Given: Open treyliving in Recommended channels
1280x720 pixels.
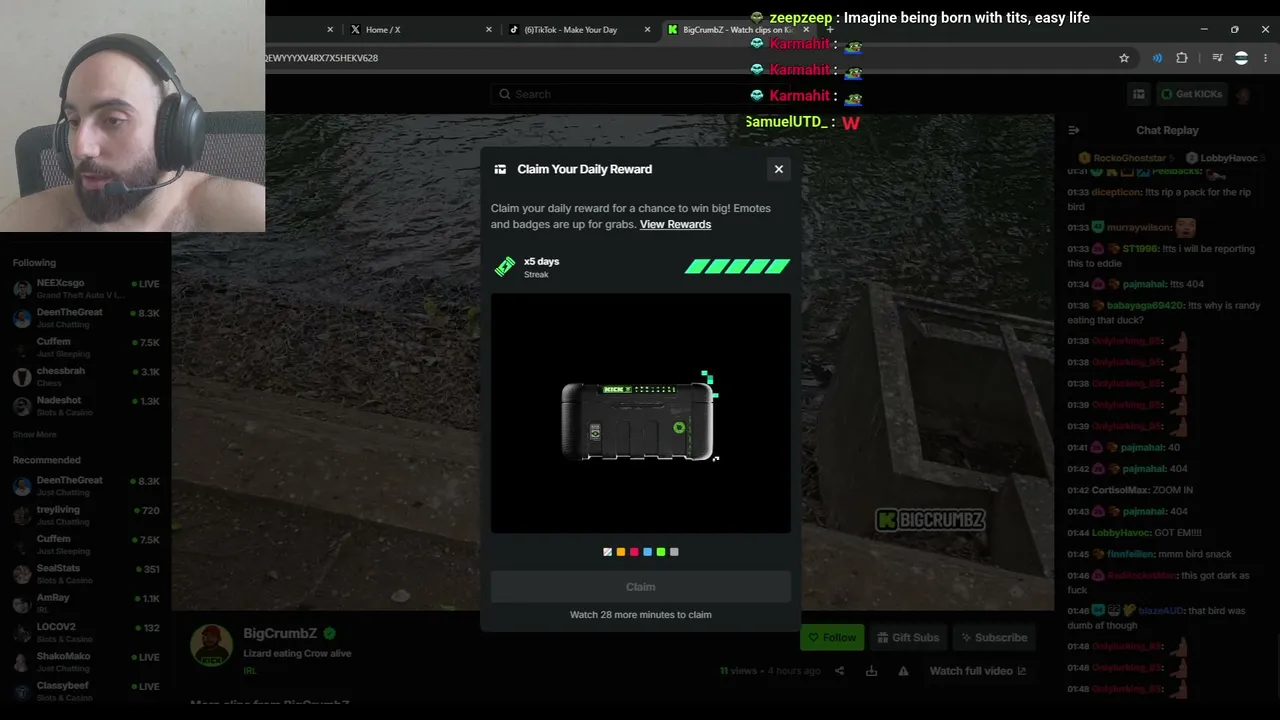Looking at the screenshot, I should point(86,515).
